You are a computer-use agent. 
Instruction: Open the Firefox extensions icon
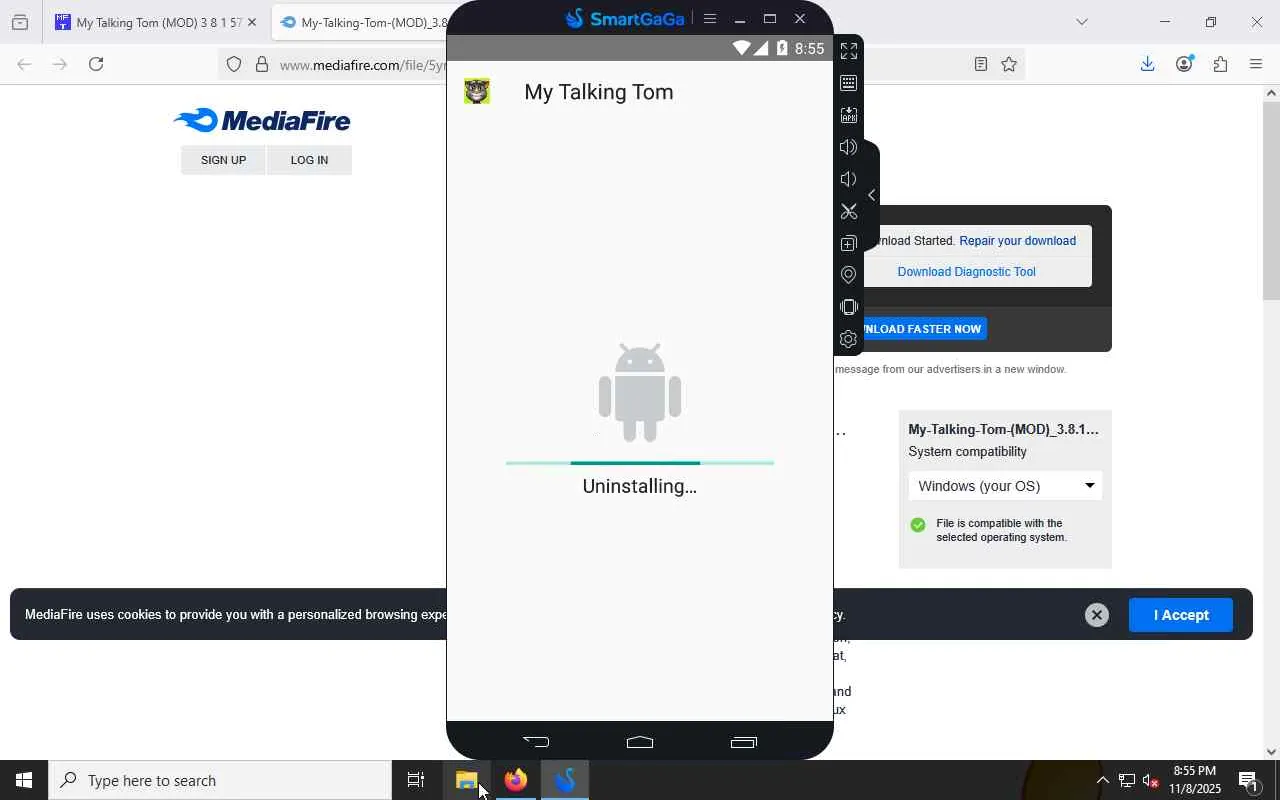[x=1220, y=64]
